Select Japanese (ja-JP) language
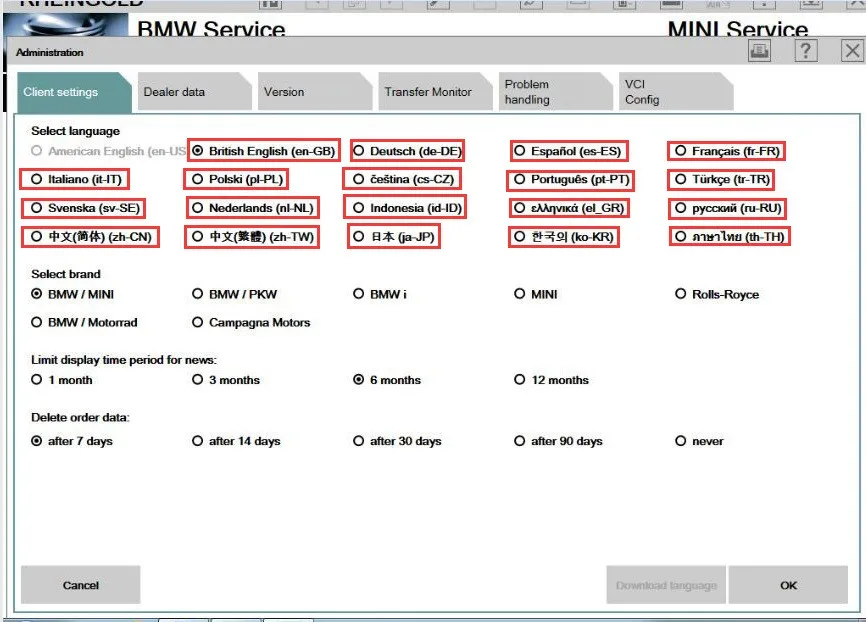This screenshot has height=622, width=866. click(x=358, y=237)
